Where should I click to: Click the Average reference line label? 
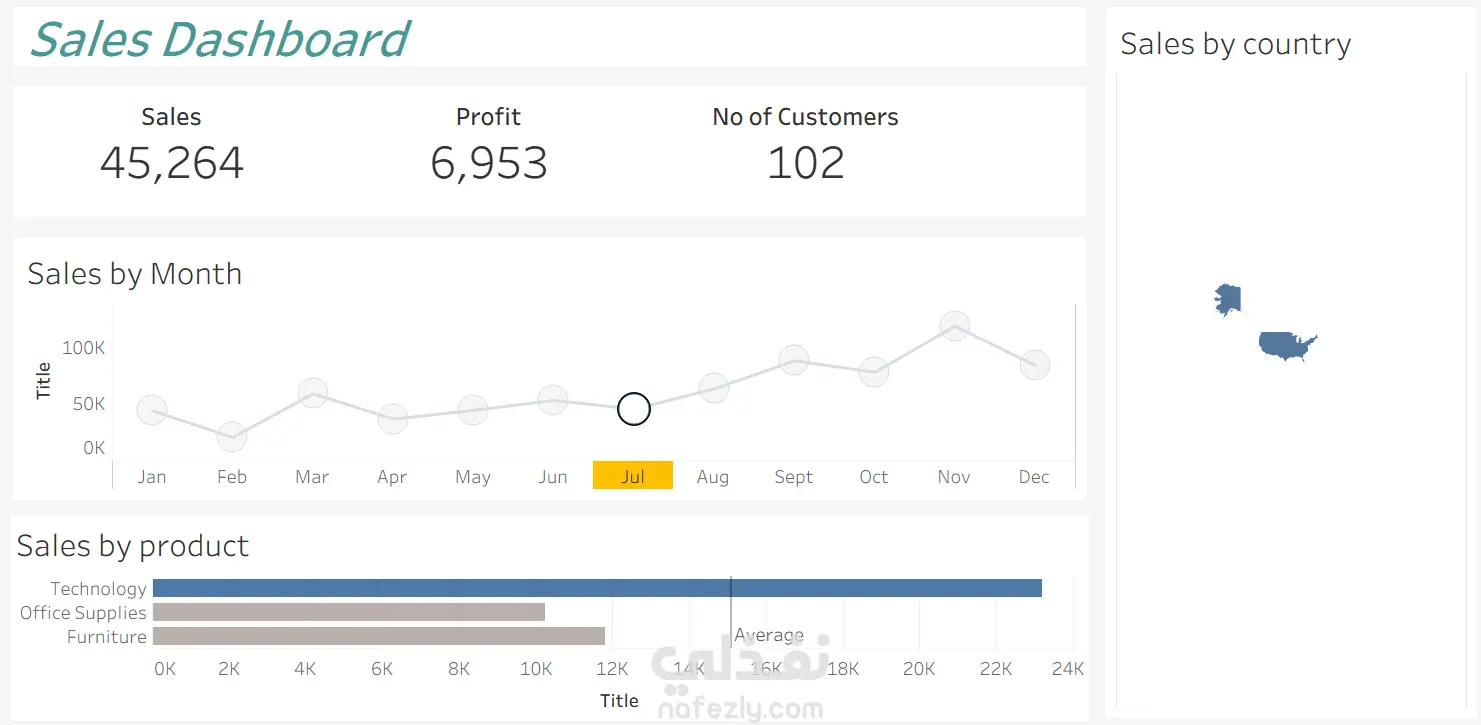[x=769, y=635]
